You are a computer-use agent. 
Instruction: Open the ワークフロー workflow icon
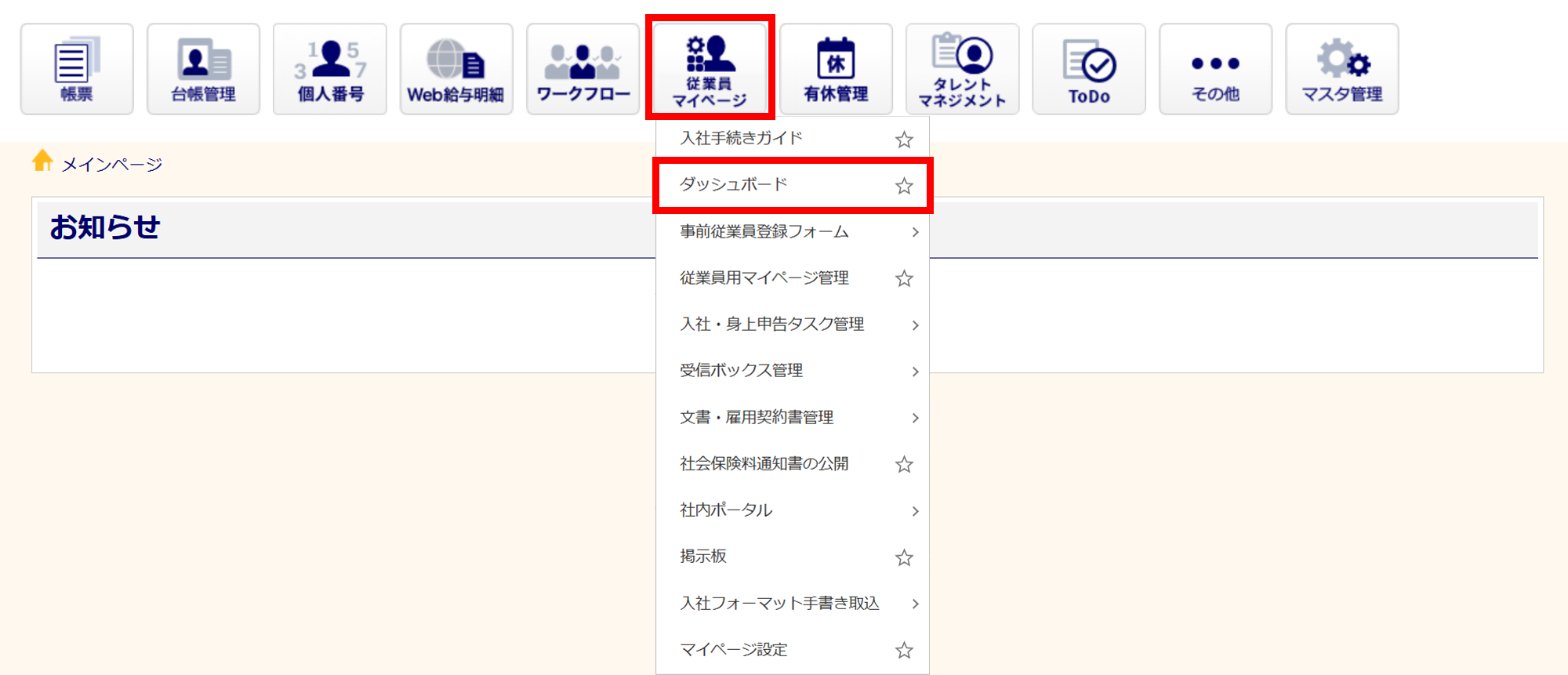(583, 69)
